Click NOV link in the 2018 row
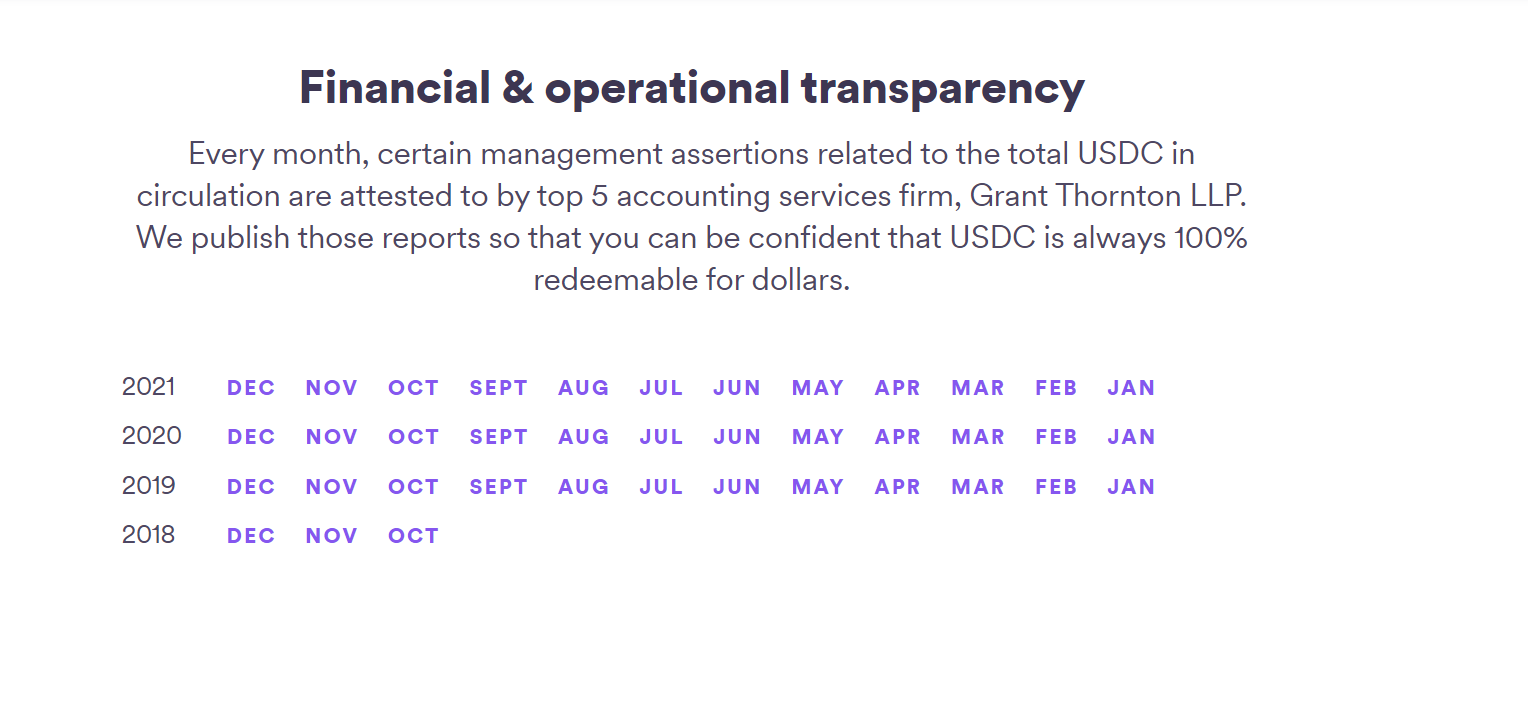 332,536
